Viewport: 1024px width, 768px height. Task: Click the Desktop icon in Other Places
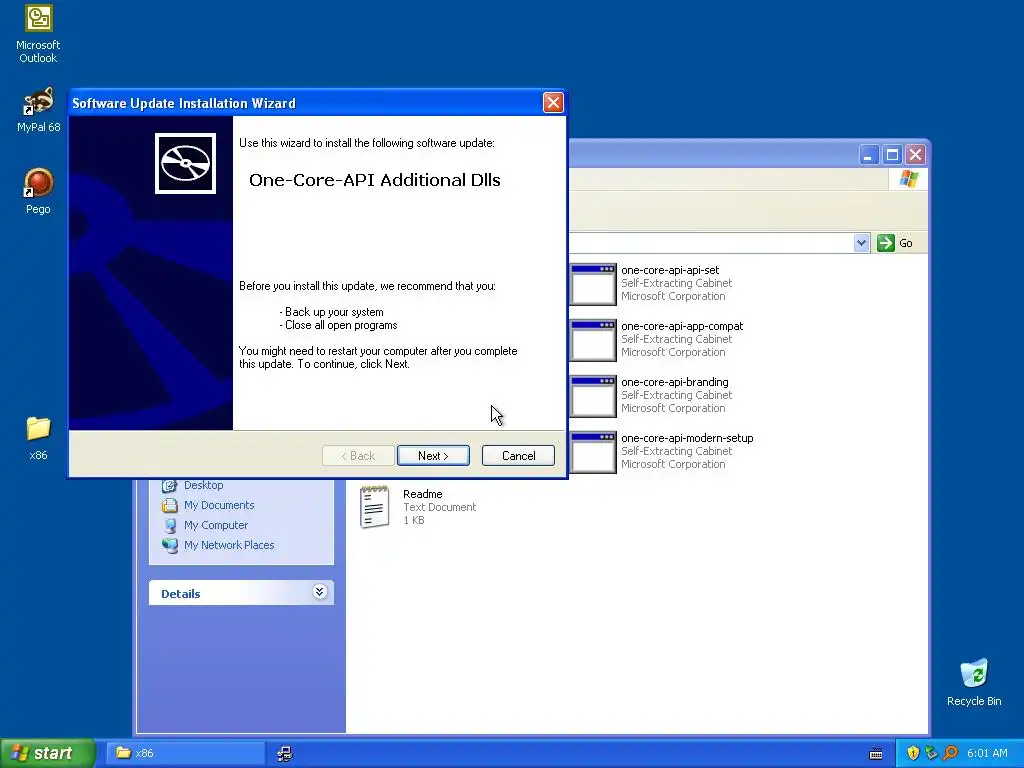tap(170, 485)
